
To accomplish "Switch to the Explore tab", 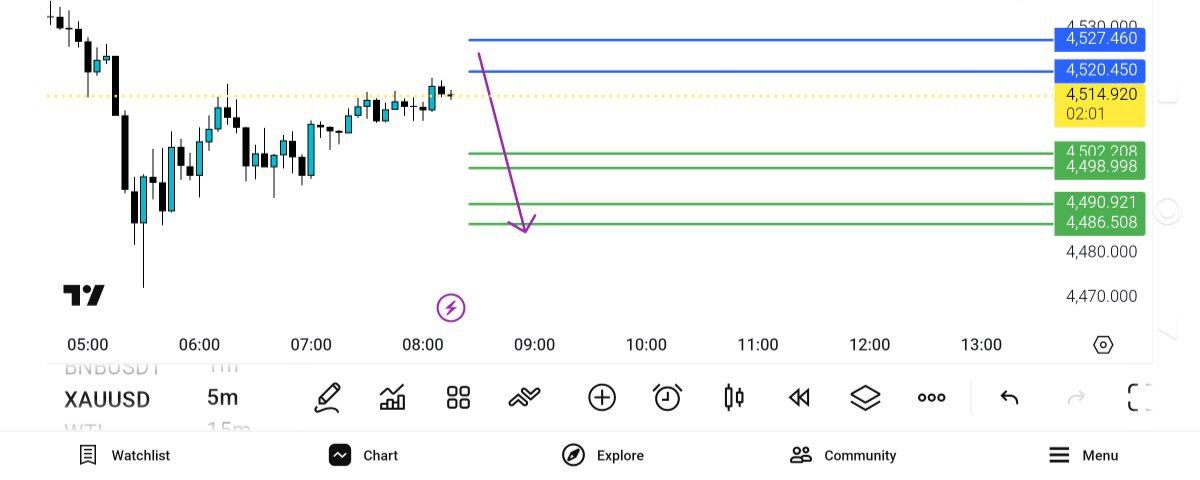I will 603,455.
